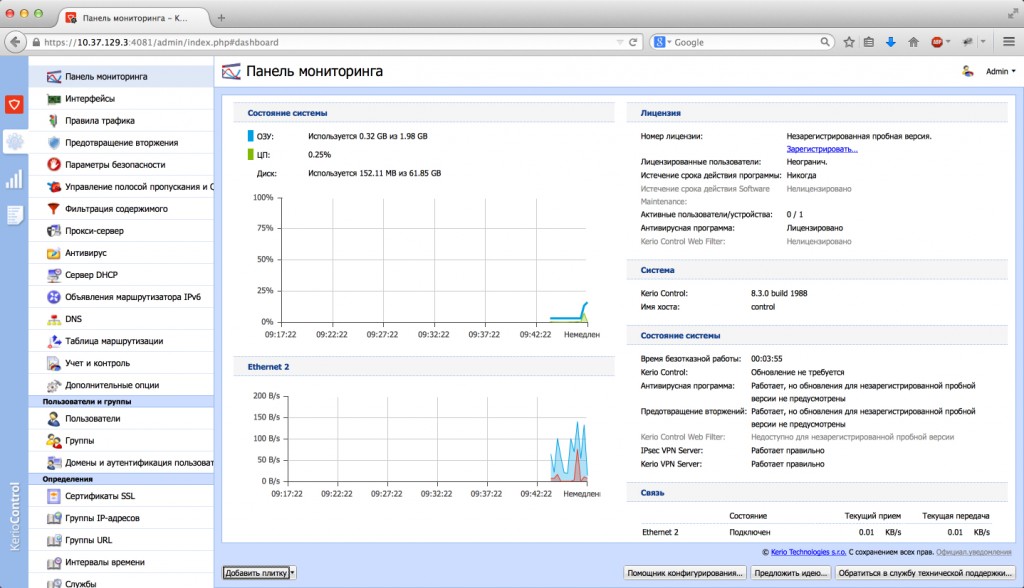This screenshot has height=588, width=1024.
Task: Go to browser home page icon
Action: [913, 42]
